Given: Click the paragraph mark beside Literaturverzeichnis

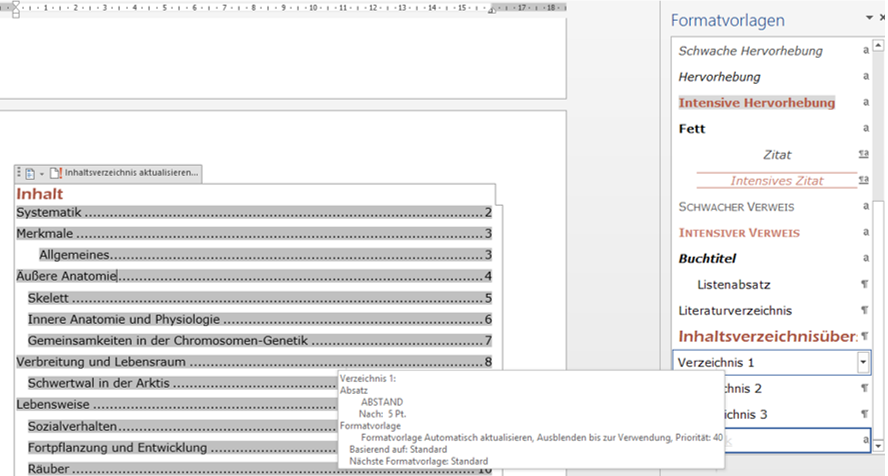Looking at the screenshot, I should coord(864,311).
